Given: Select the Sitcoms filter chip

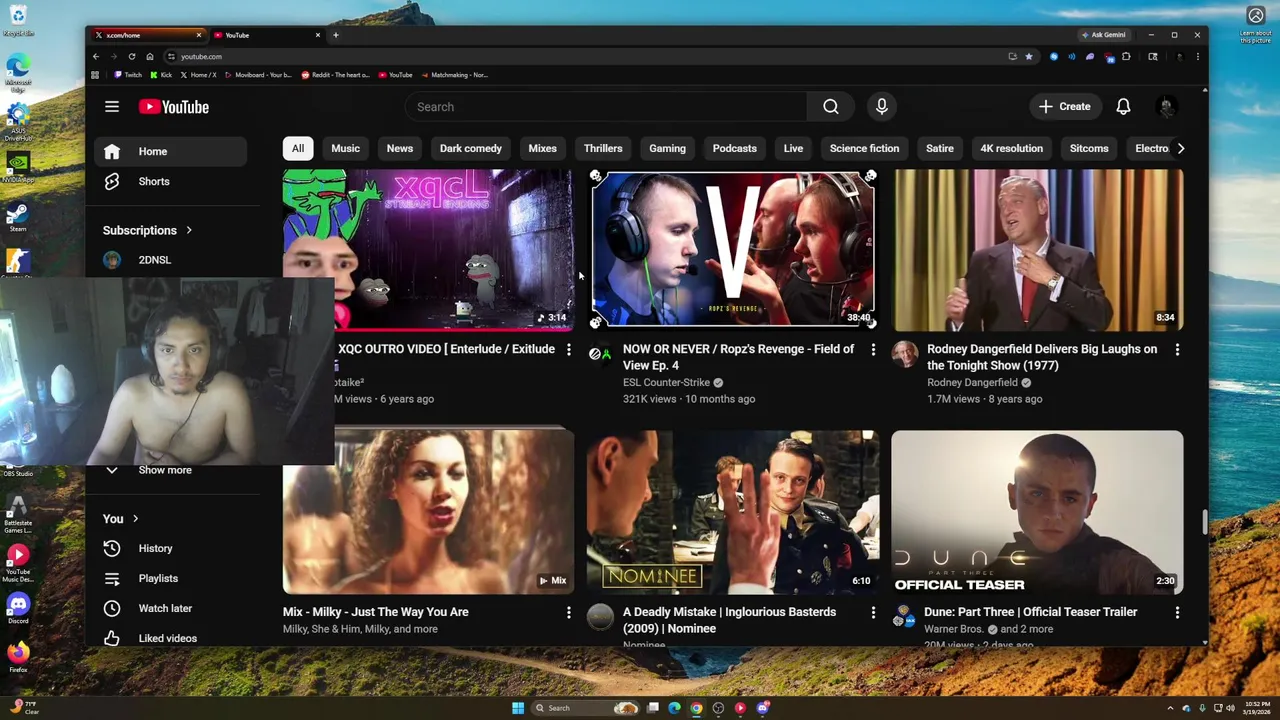Looking at the screenshot, I should [x=1089, y=148].
